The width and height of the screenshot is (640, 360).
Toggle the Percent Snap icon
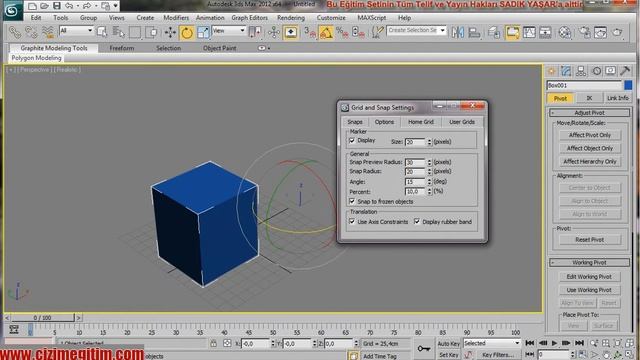click(x=342, y=32)
